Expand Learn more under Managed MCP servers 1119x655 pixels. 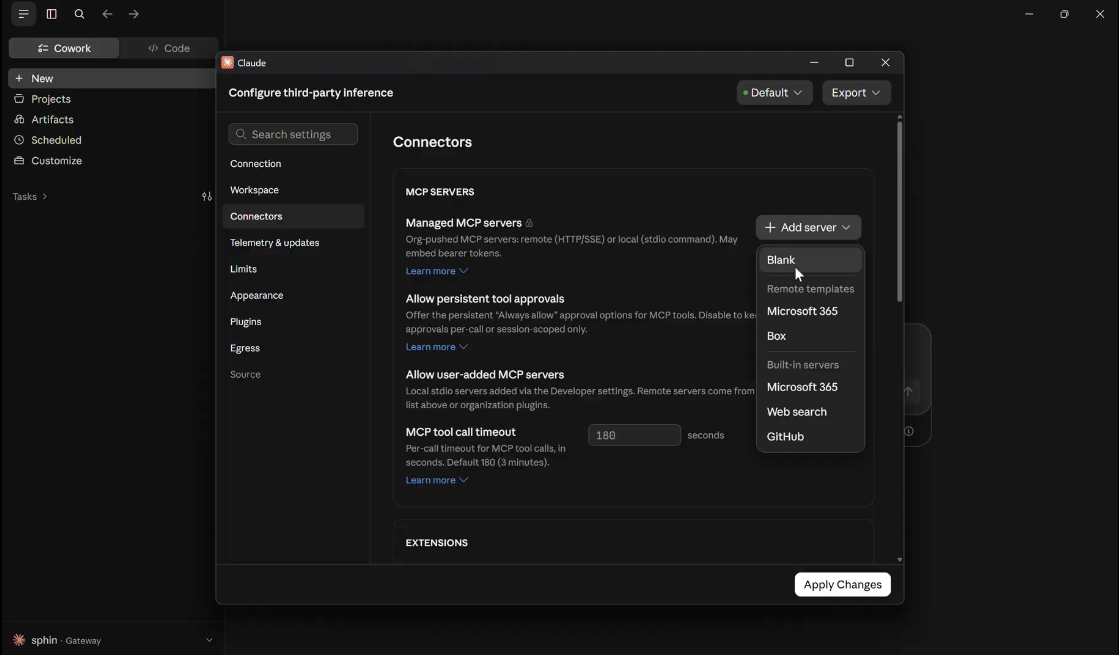click(x=437, y=271)
